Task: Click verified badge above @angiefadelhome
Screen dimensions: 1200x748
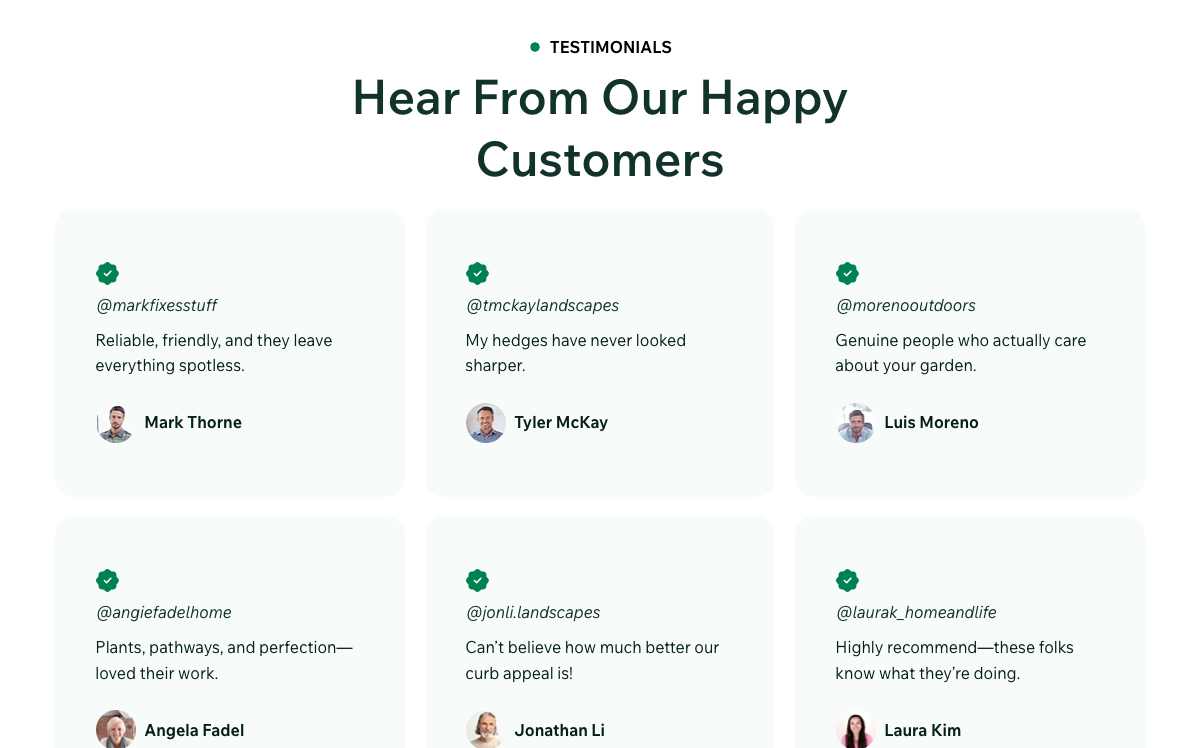Action: point(107,580)
